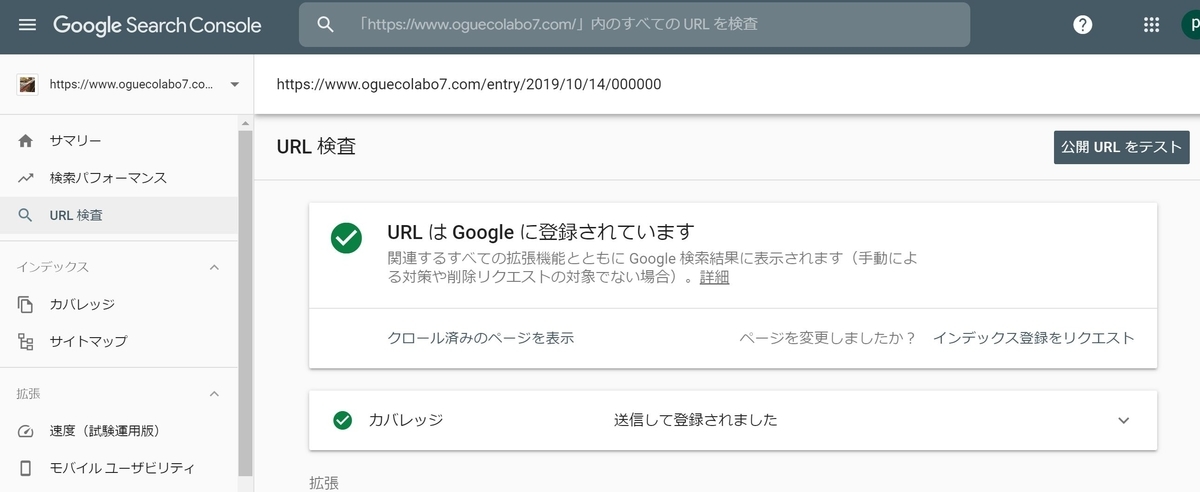Click sitemap tree icon
Viewport: 1200px width, 492px height.
[x=26, y=341]
